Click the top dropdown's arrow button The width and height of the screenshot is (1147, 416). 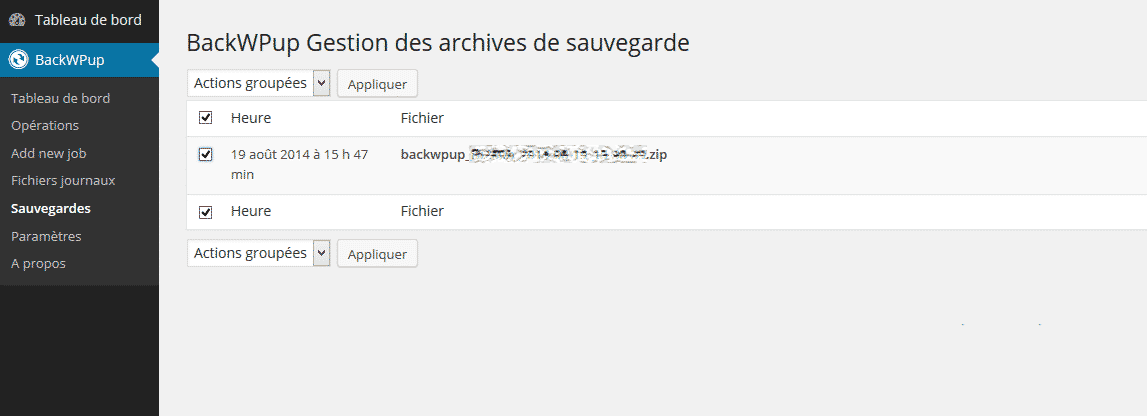point(322,83)
